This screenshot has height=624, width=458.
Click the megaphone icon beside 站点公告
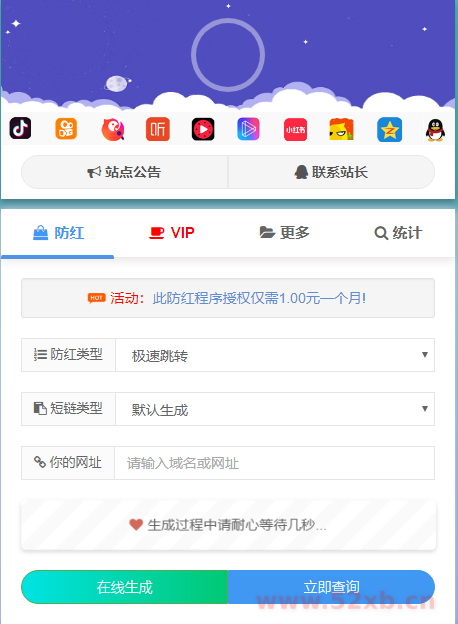point(94,172)
